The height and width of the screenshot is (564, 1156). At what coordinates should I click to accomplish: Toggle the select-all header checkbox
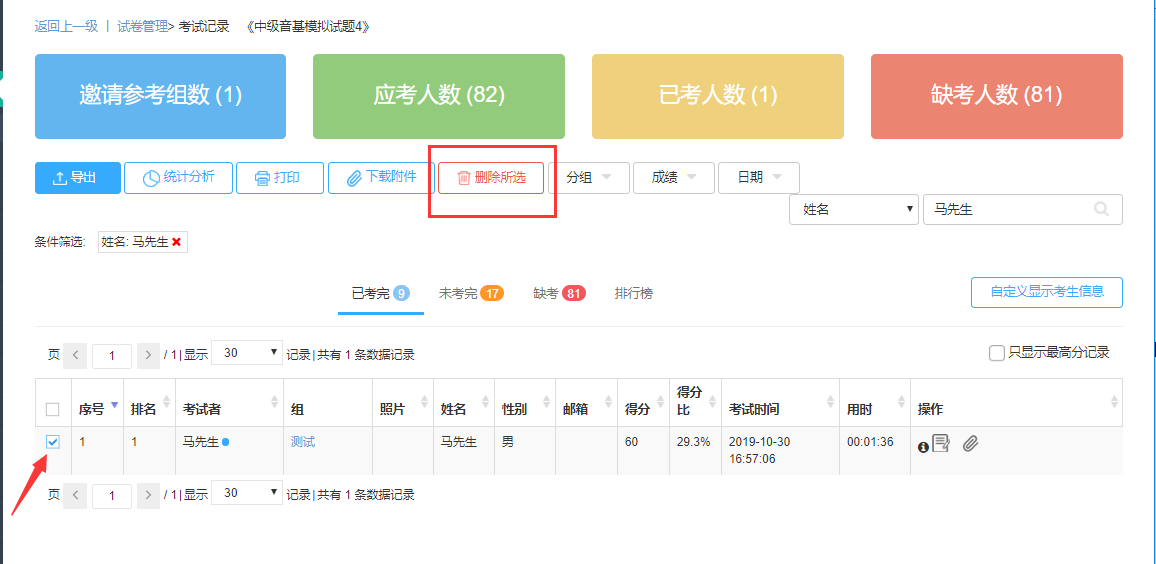(53, 409)
